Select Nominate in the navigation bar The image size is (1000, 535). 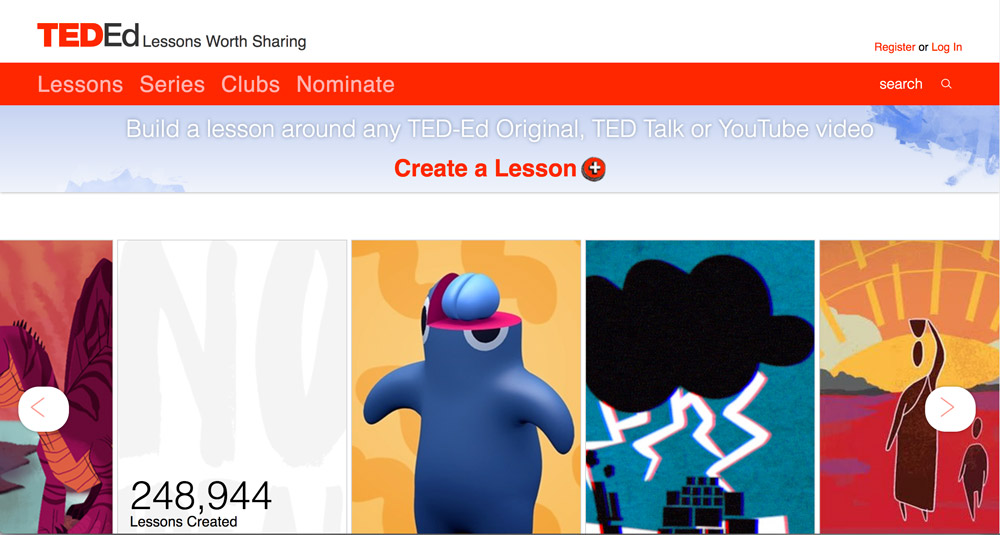346,84
